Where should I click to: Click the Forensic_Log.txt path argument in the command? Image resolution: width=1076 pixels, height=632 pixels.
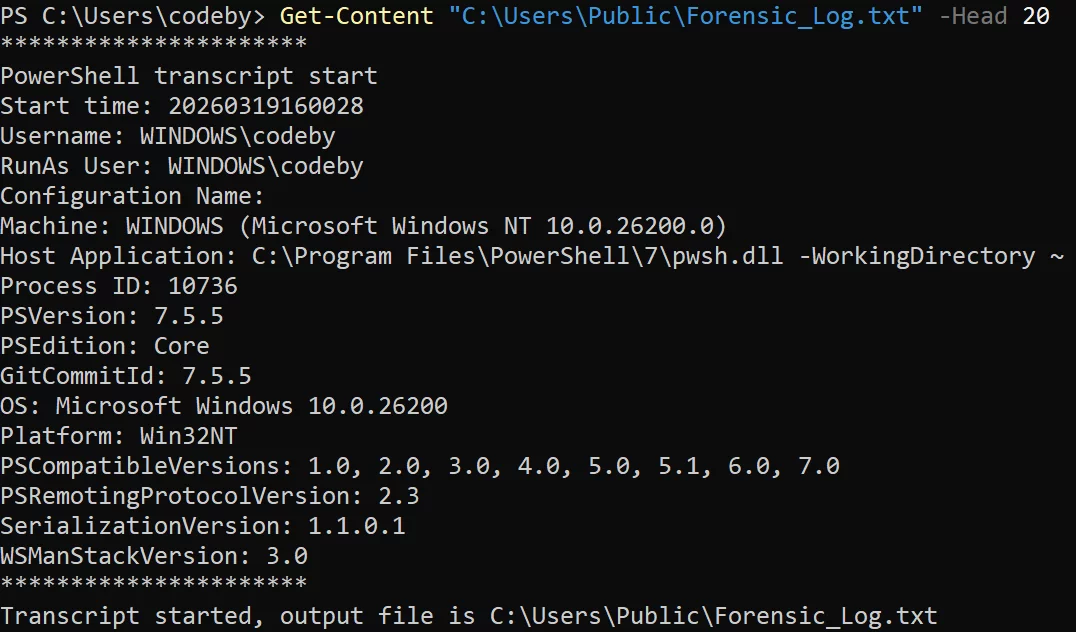tap(692, 16)
